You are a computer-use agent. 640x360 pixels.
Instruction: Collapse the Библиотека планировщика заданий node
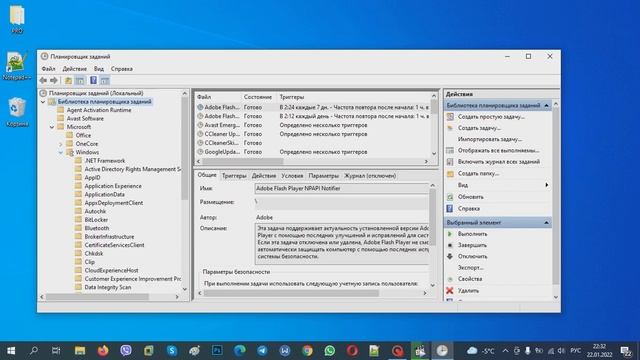coord(43,102)
